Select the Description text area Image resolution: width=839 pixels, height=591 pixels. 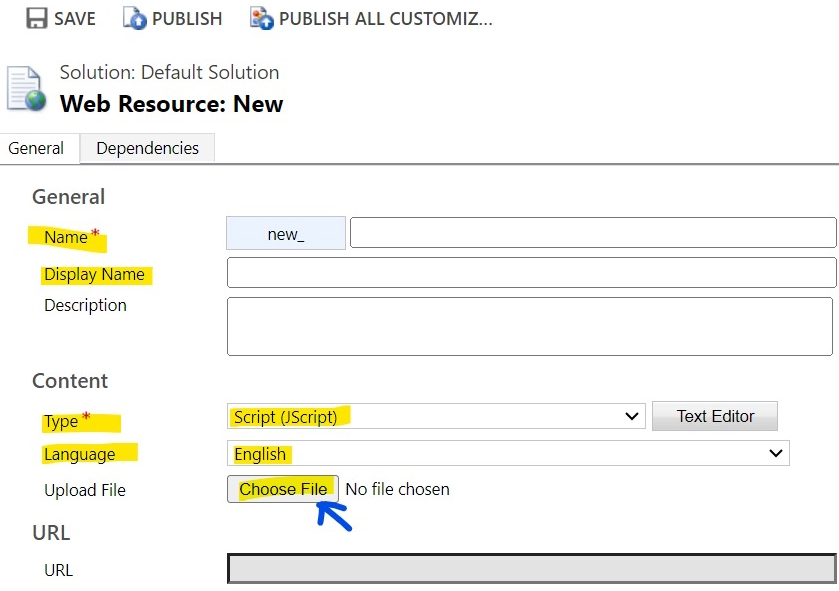click(x=530, y=325)
